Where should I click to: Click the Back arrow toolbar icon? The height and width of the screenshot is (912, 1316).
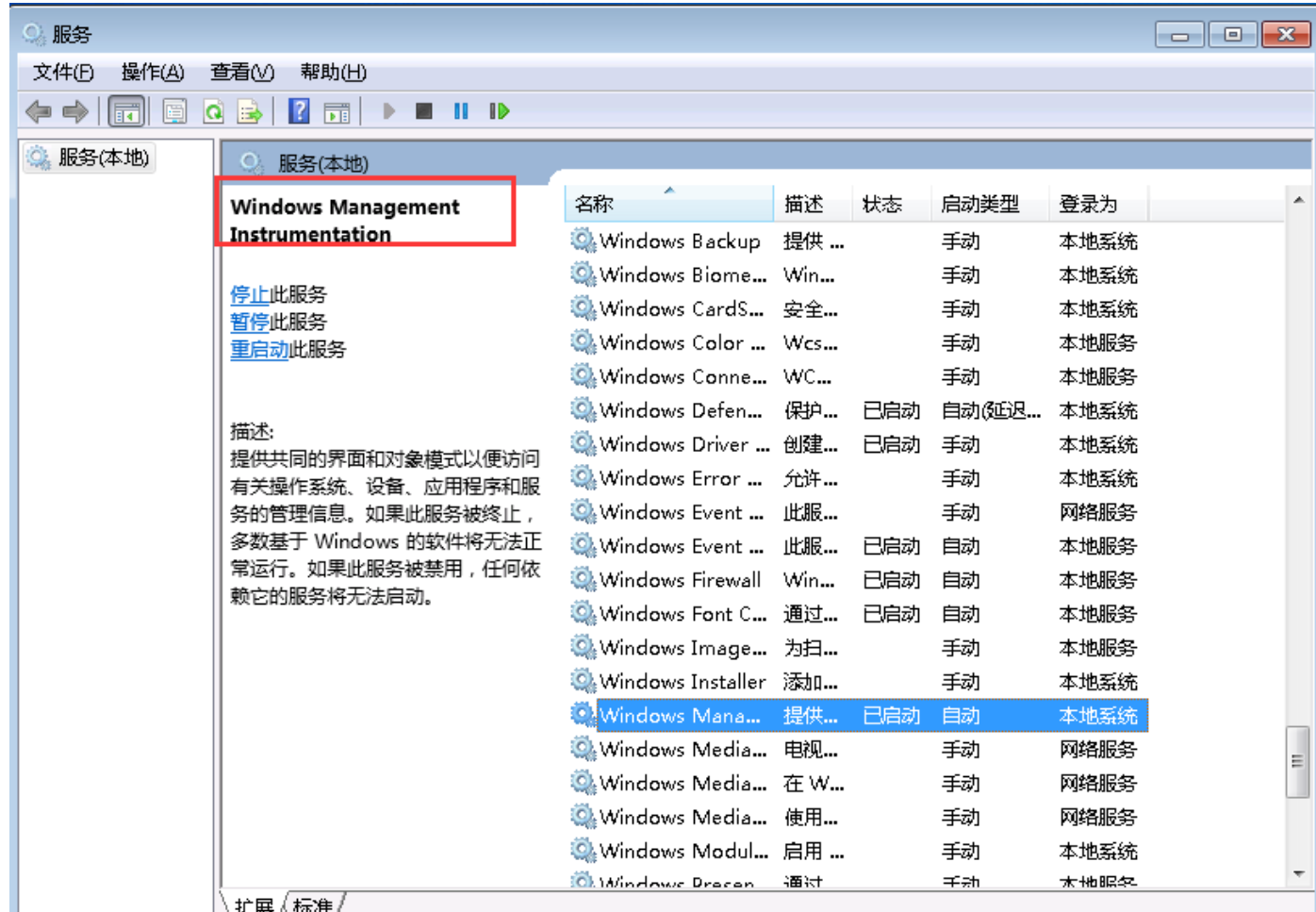(x=38, y=111)
